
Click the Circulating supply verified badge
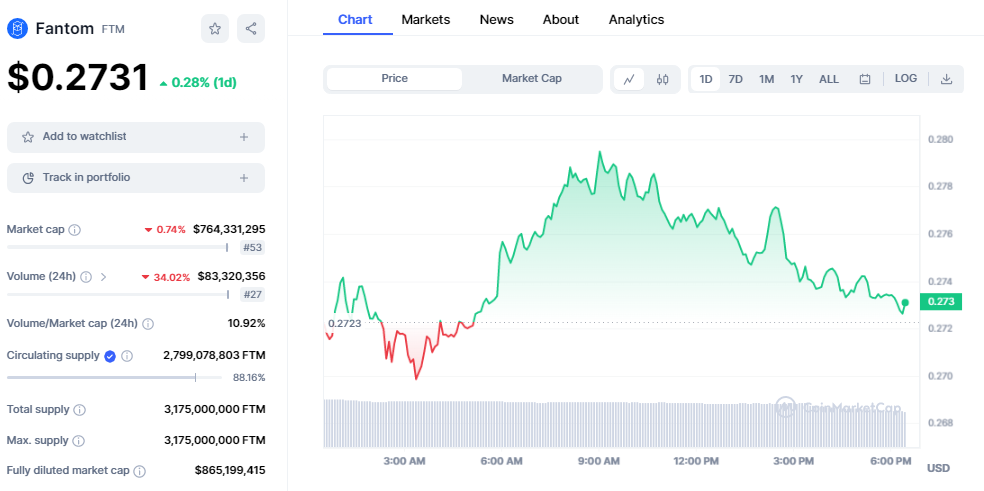click(x=110, y=356)
